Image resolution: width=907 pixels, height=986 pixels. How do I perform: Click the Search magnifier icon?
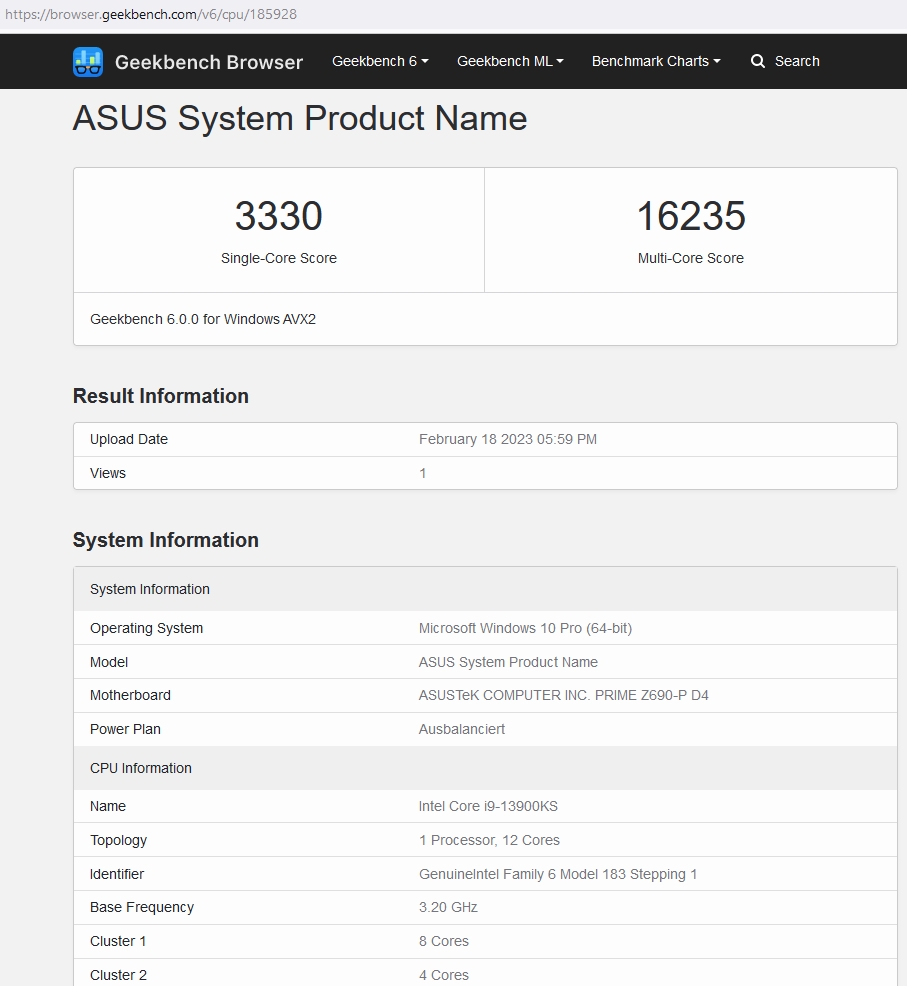tap(757, 61)
